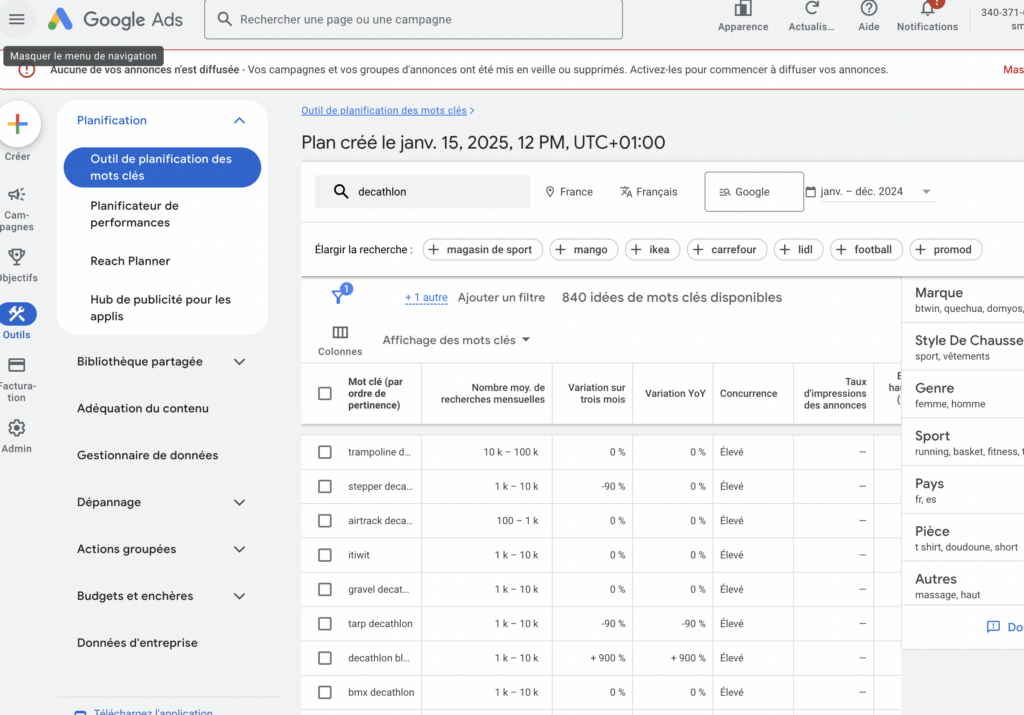Open Campagnes megaphone icon in sidebar

click(16, 195)
